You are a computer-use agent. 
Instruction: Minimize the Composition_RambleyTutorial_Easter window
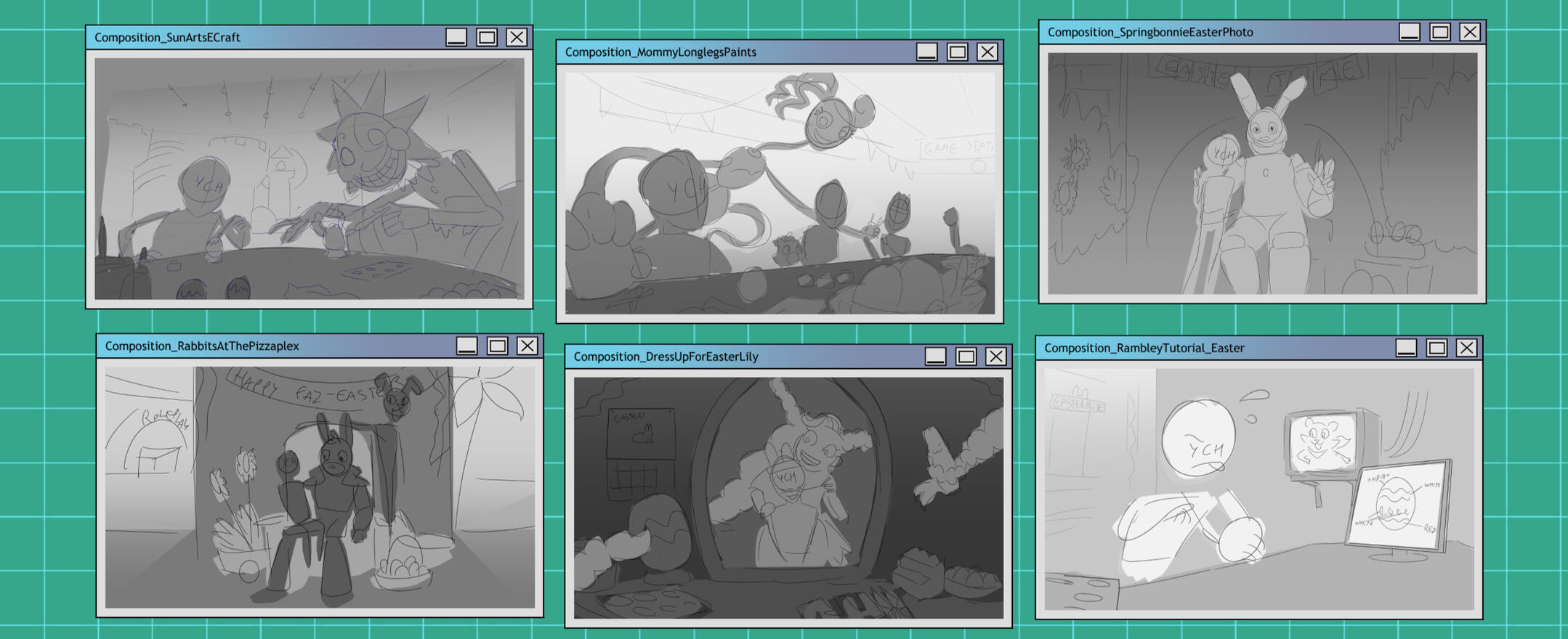click(x=1406, y=348)
